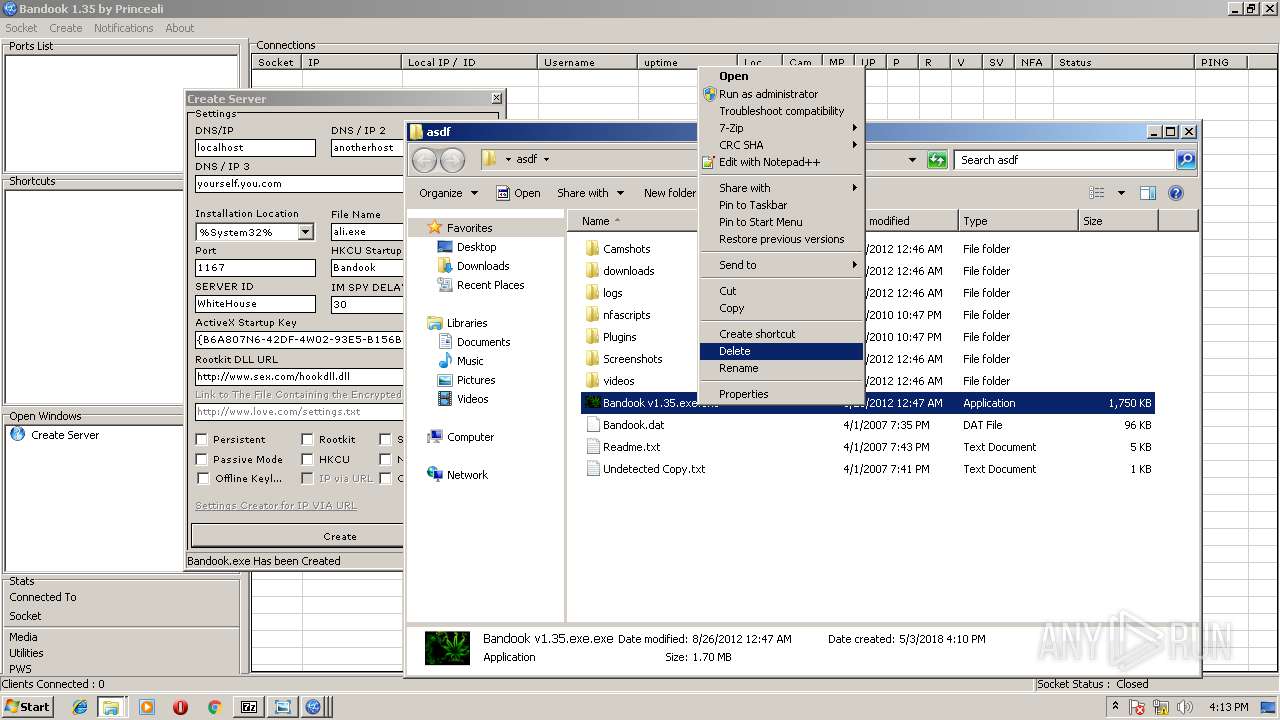Sort files by the Size column header
This screenshot has height=720, width=1280.
(x=1117, y=221)
